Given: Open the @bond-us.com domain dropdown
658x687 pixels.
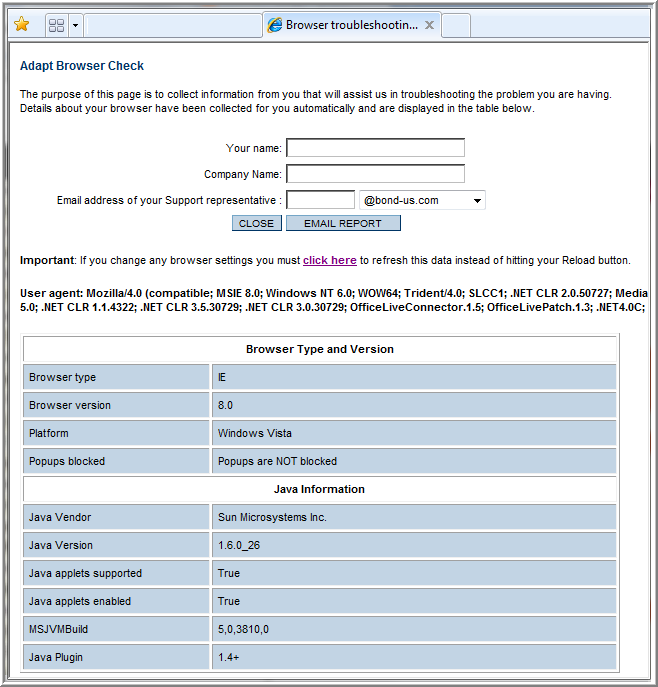Looking at the screenshot, I should point(422,200).
